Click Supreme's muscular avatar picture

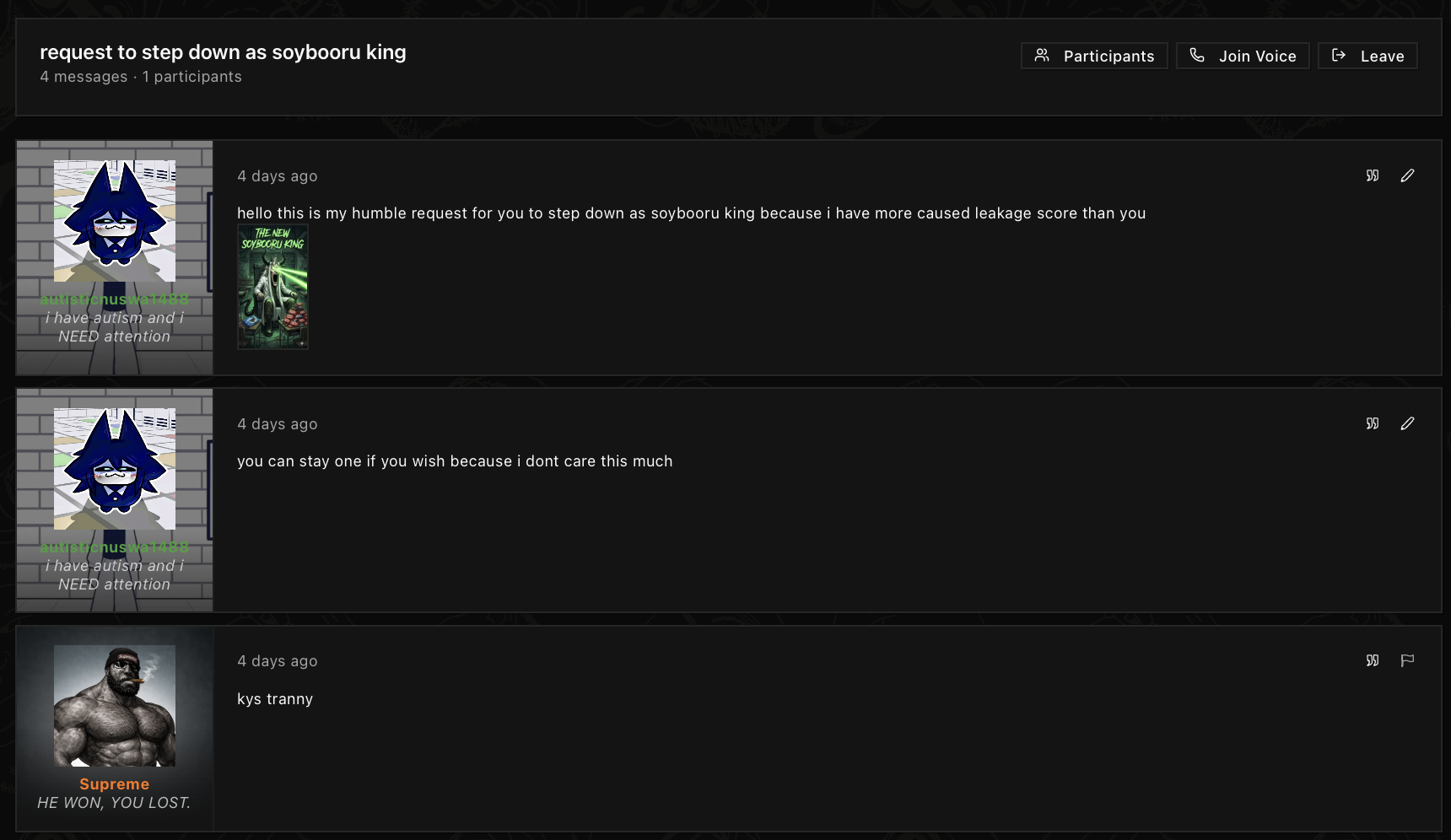[x=115, y=706]
